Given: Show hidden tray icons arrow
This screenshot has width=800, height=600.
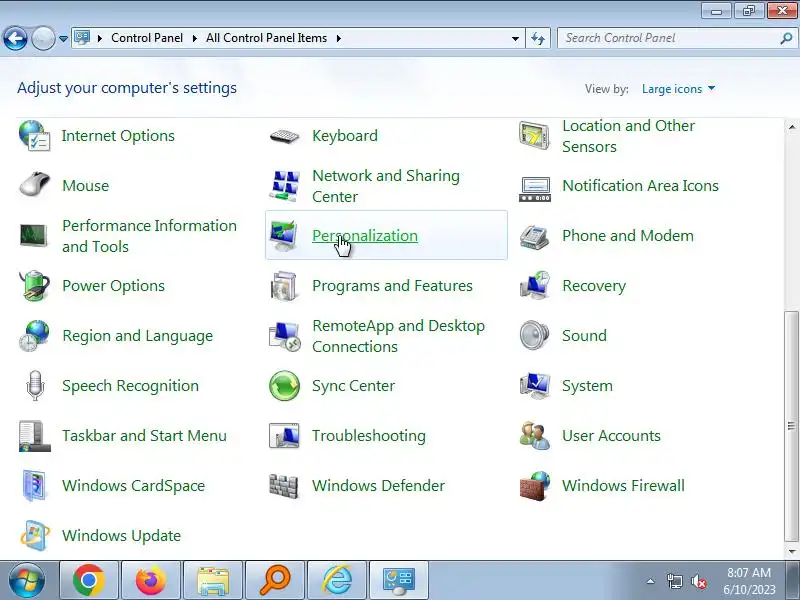Looking at the screenshot, I should click(651, 581).
